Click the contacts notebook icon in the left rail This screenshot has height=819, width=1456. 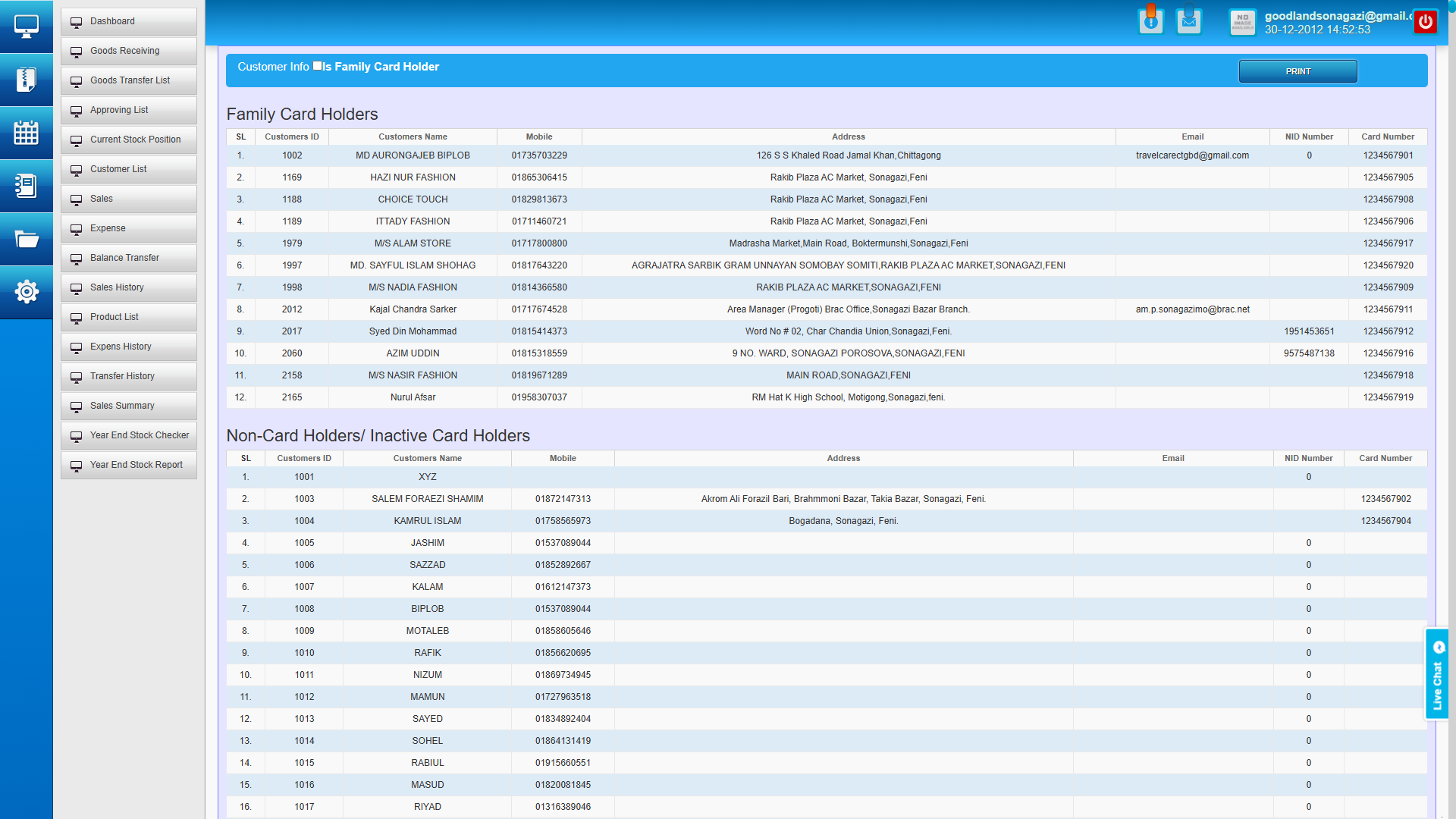27,186
